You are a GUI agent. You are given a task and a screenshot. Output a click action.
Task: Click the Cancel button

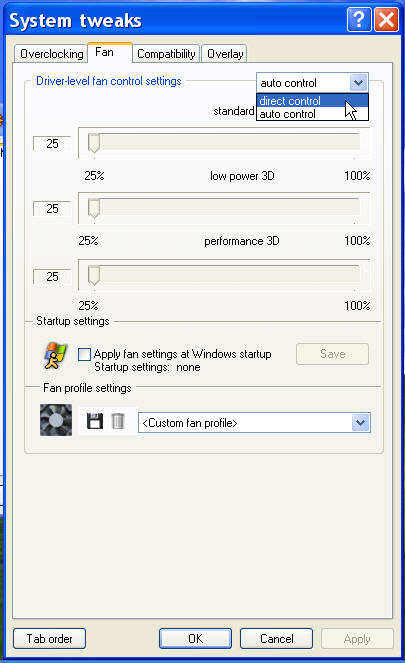[x=276, y=638]
